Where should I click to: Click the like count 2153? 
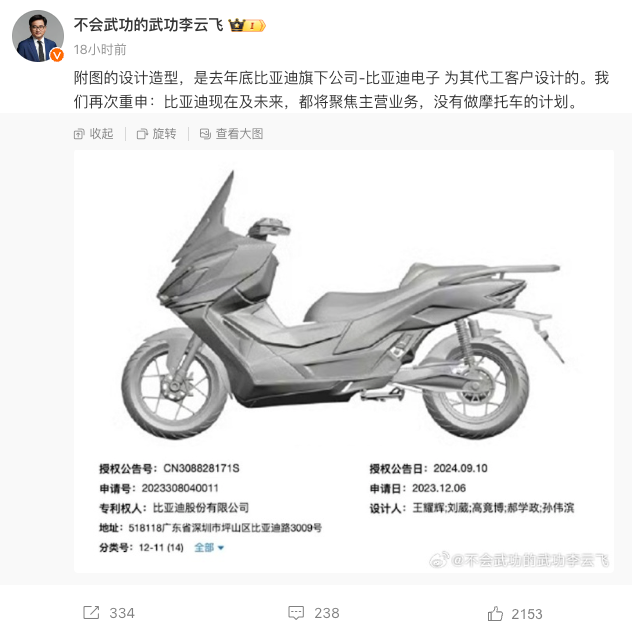pos(527,614)
